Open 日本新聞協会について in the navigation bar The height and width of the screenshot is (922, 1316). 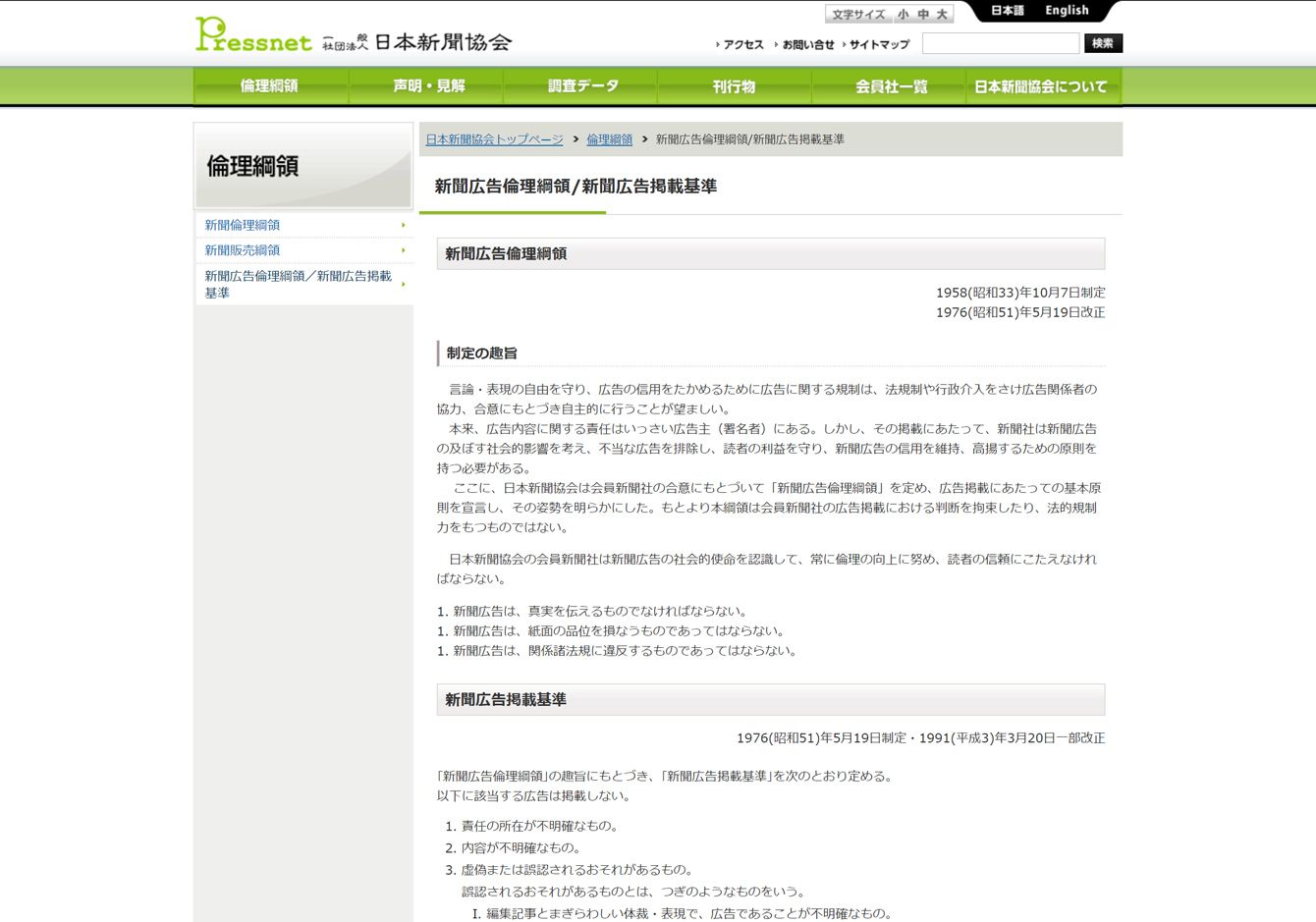point(1041,86)
